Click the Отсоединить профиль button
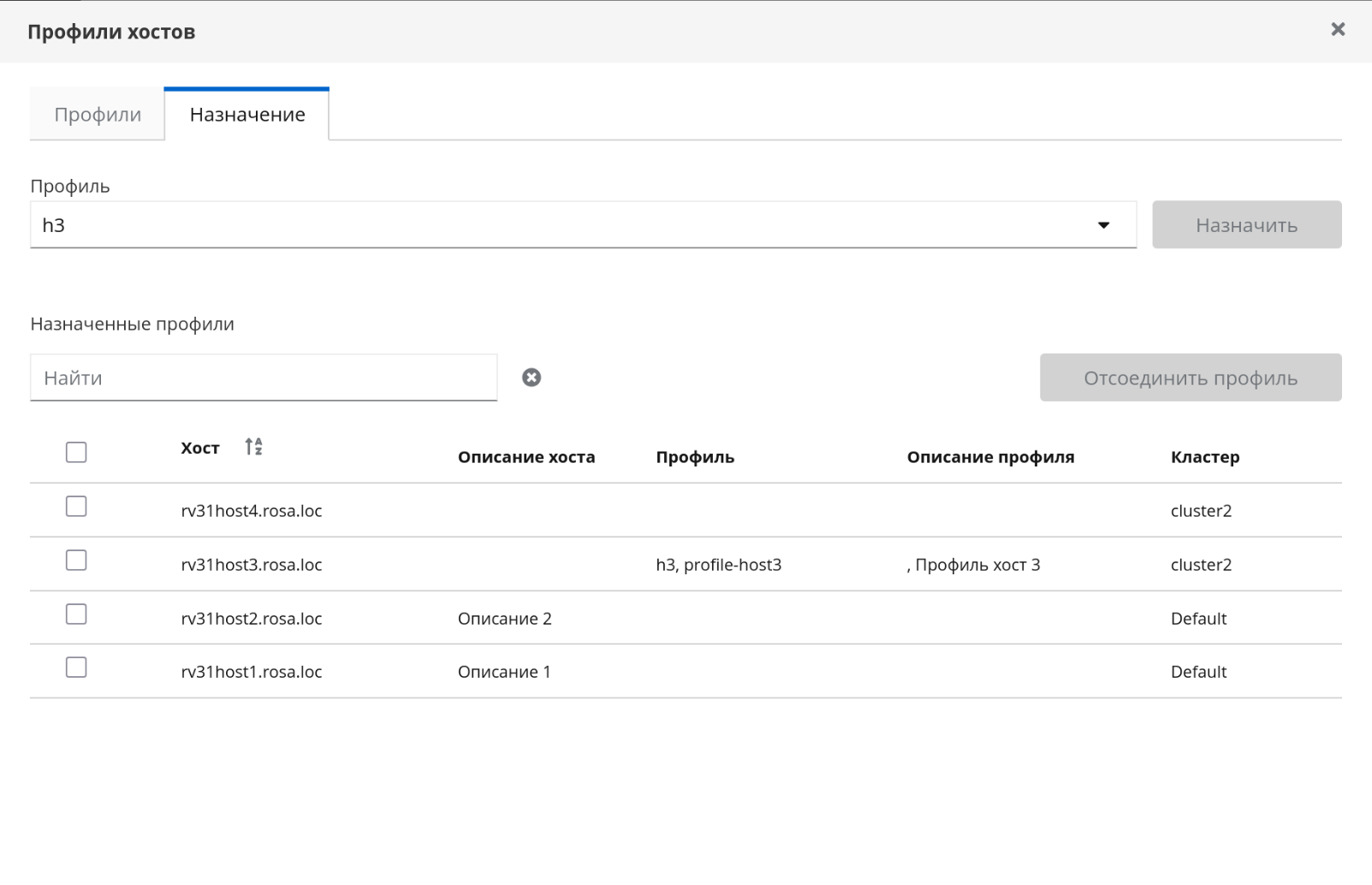 coord(1190,377)
